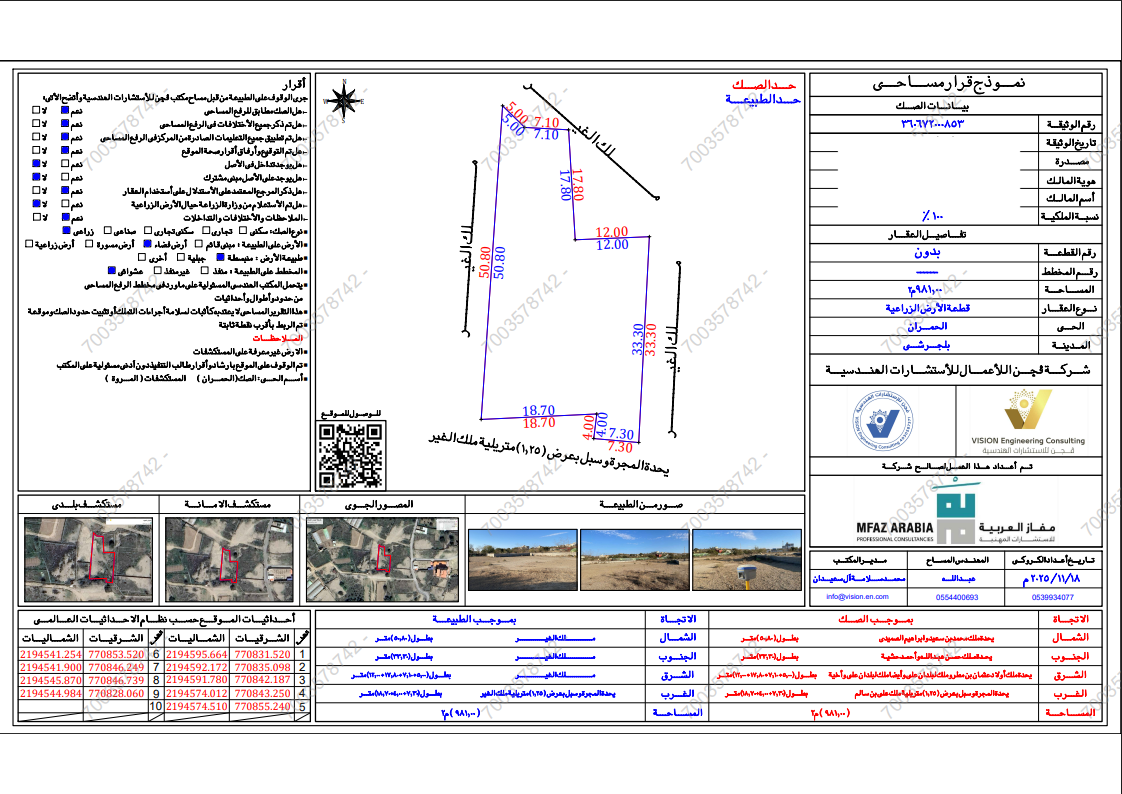Click the document number '٣٦٠٦٧٢٠٠٠٨٥٣'
The height and width of the screenshot is (794, 1122).
pos(932,124)
